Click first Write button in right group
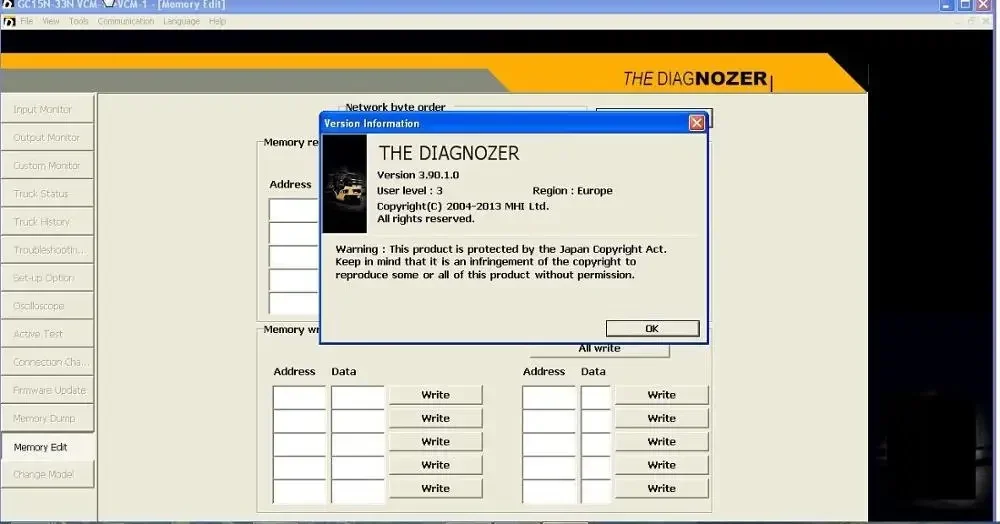The width and height of the screenshot is (1000, 524). pyautogui.click(x=661, y=395)
